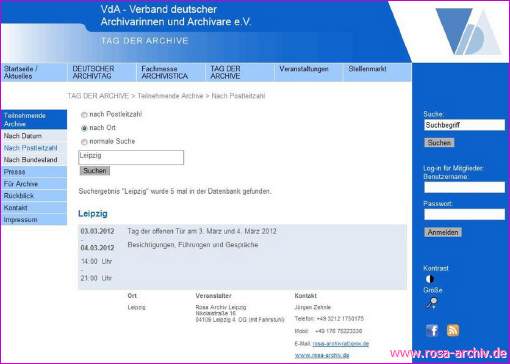Screen dimensions: 510x364
Task: Open the www.rosa-archiv.de contact link
Action: [322, 355]
